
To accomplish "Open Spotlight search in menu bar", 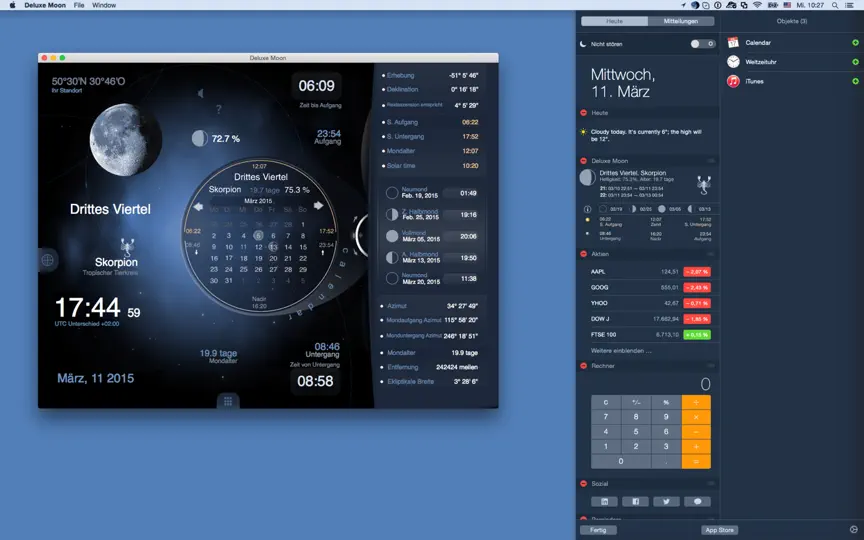I will (835, 5).
